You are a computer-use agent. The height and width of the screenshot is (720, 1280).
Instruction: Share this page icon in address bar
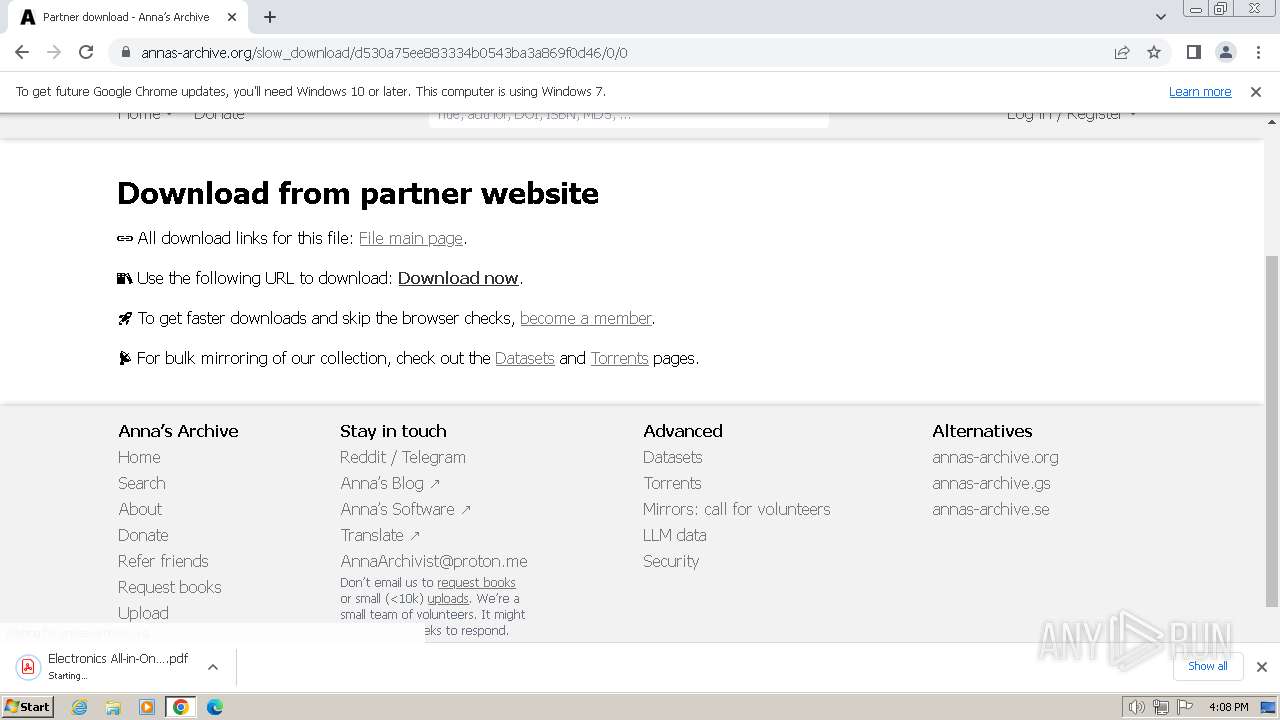pyautogui.click(x=1122, y=52)
